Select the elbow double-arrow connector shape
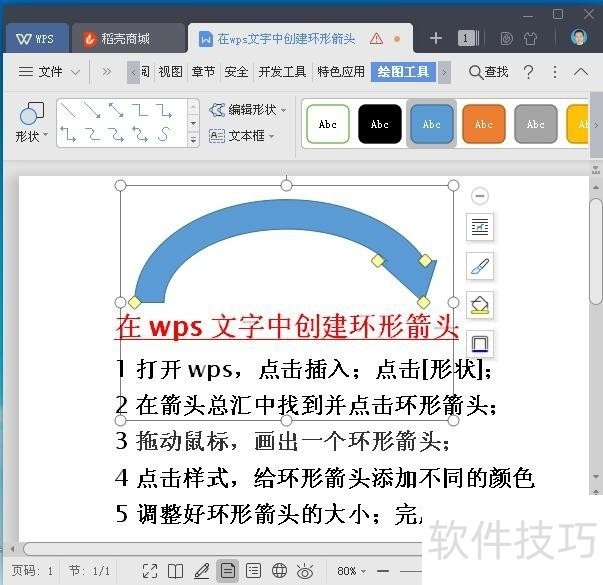The width and height of the screenshot is (603, 585). point(68,134)
